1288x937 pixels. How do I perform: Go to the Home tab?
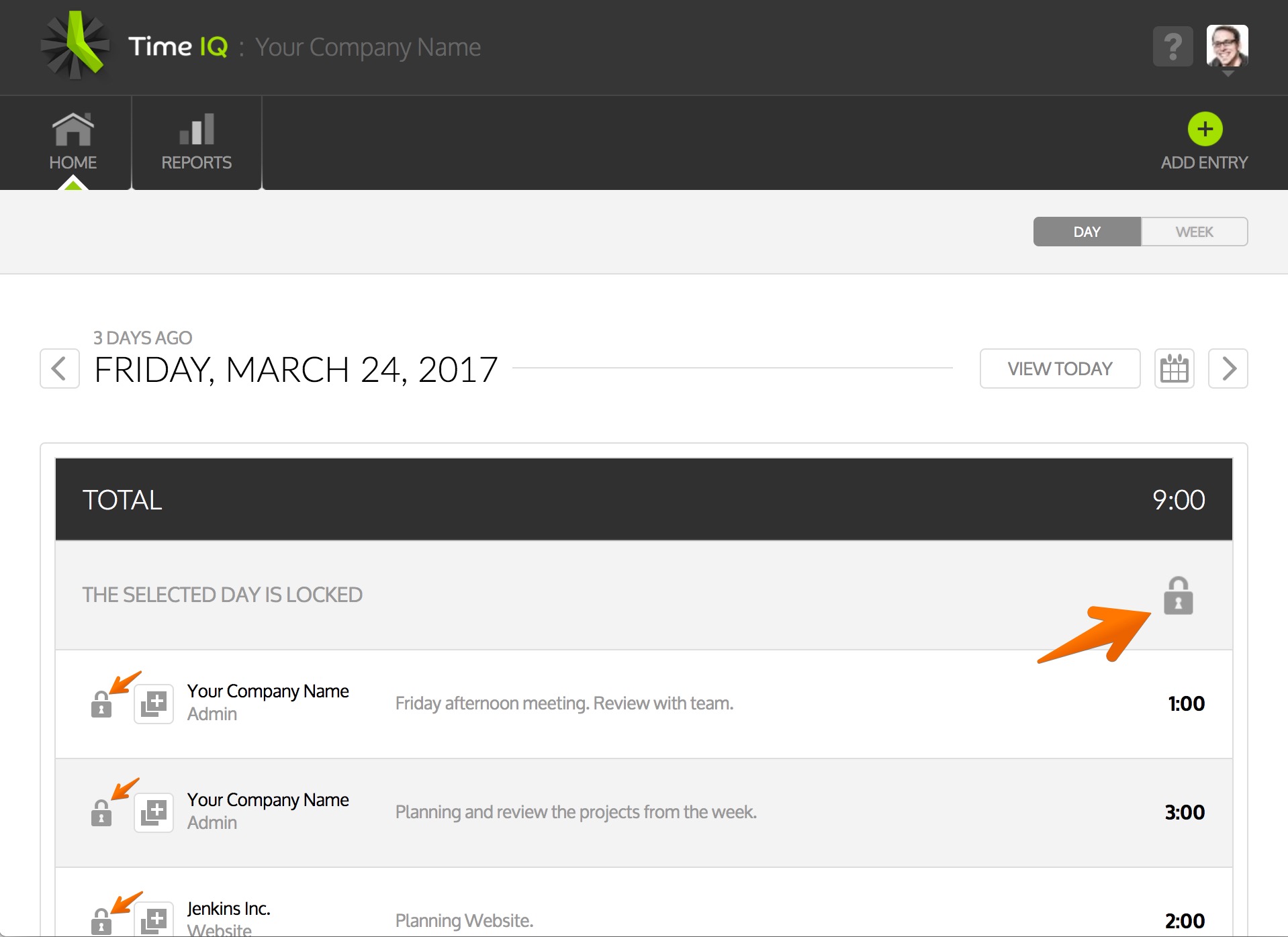[73, 142]
